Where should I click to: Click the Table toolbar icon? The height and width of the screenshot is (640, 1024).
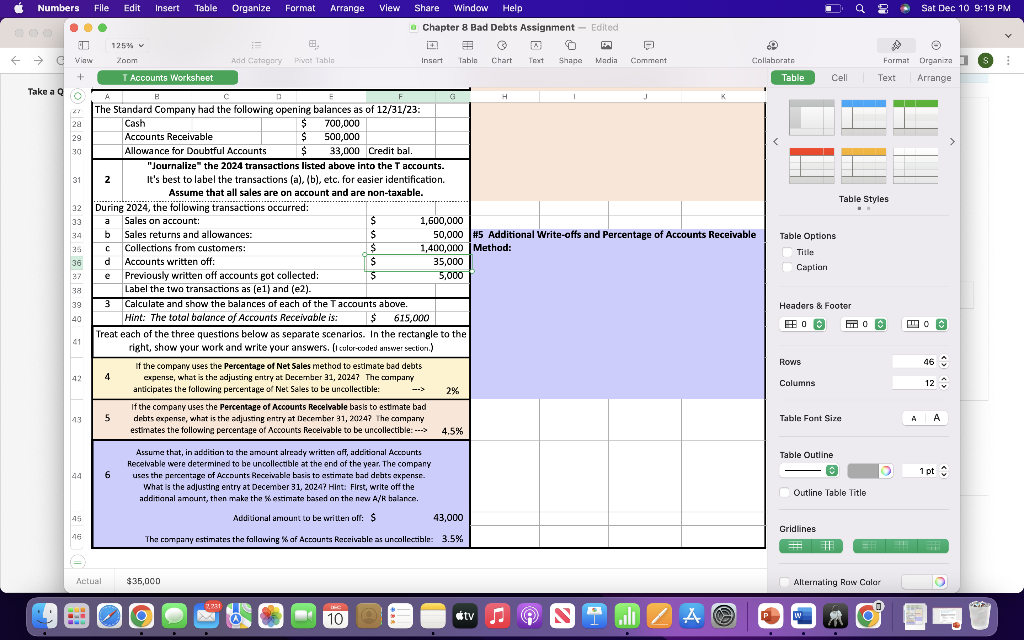click(x=466, y=46)
